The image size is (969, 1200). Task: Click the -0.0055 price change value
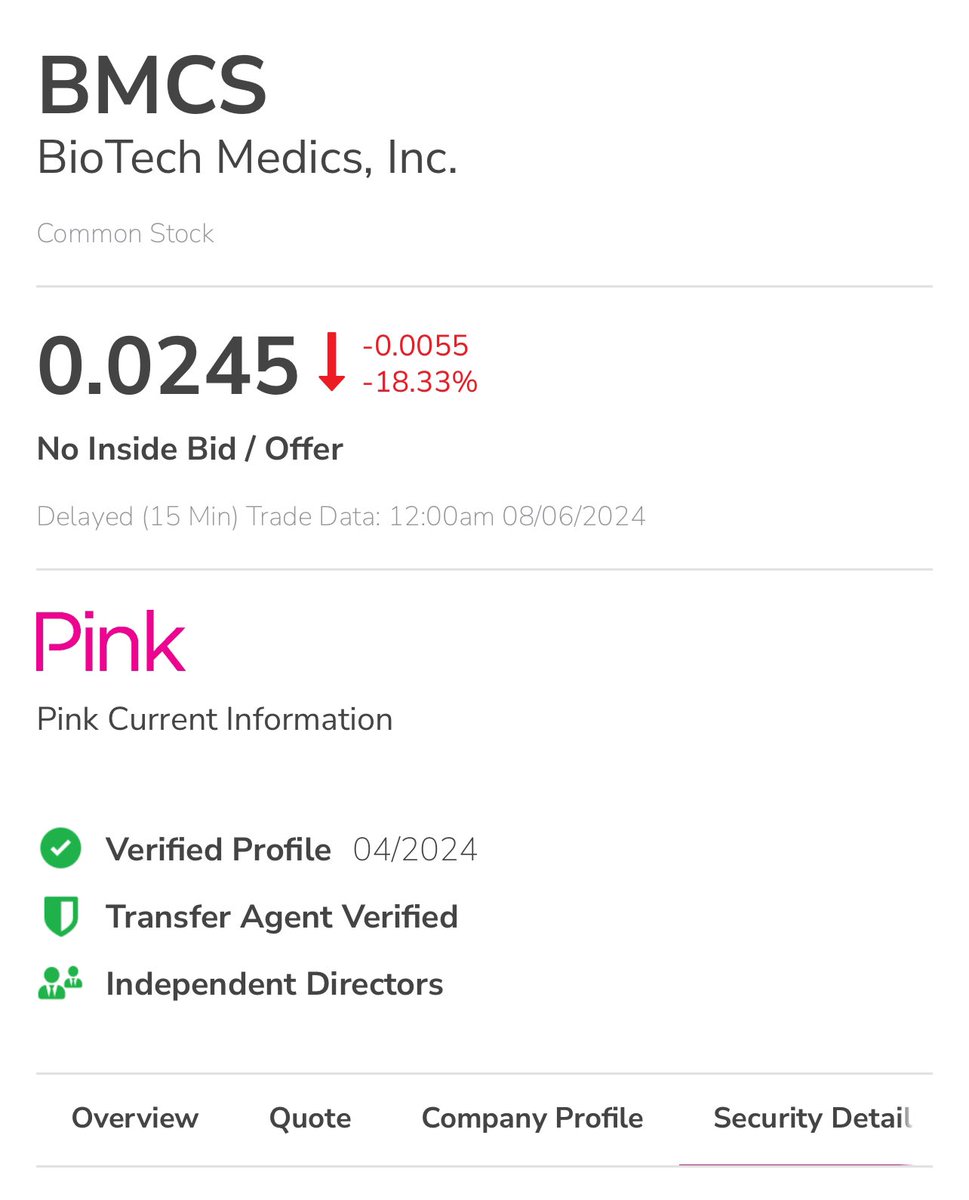(415, 346)
